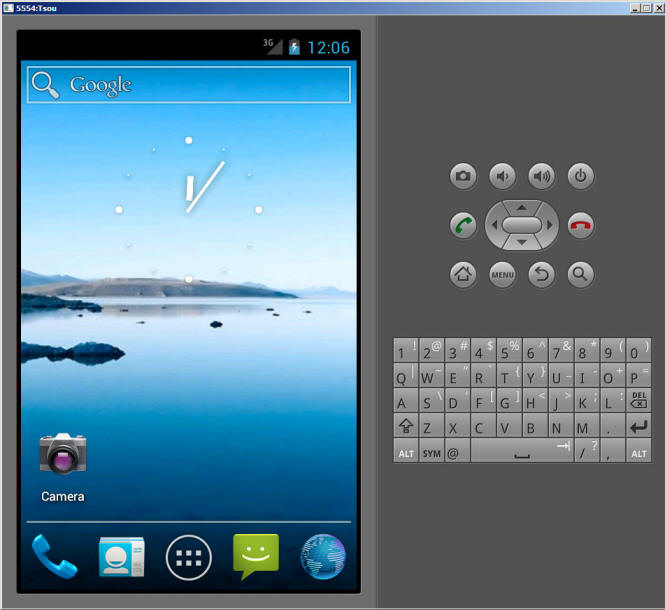Click the N key on keyboard
This screenshot has height=610, width=665.
pyautogui.click(x=561, y=425)
